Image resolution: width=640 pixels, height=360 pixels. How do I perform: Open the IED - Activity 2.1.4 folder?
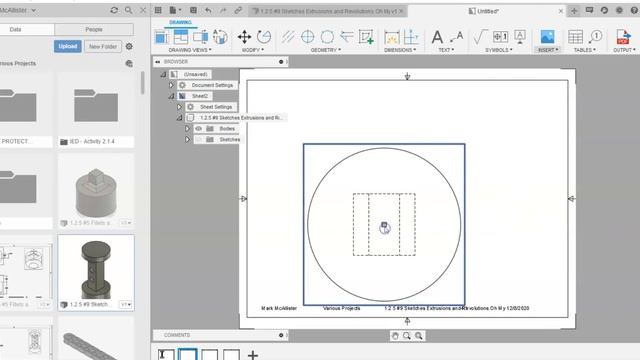pos(96,110)
